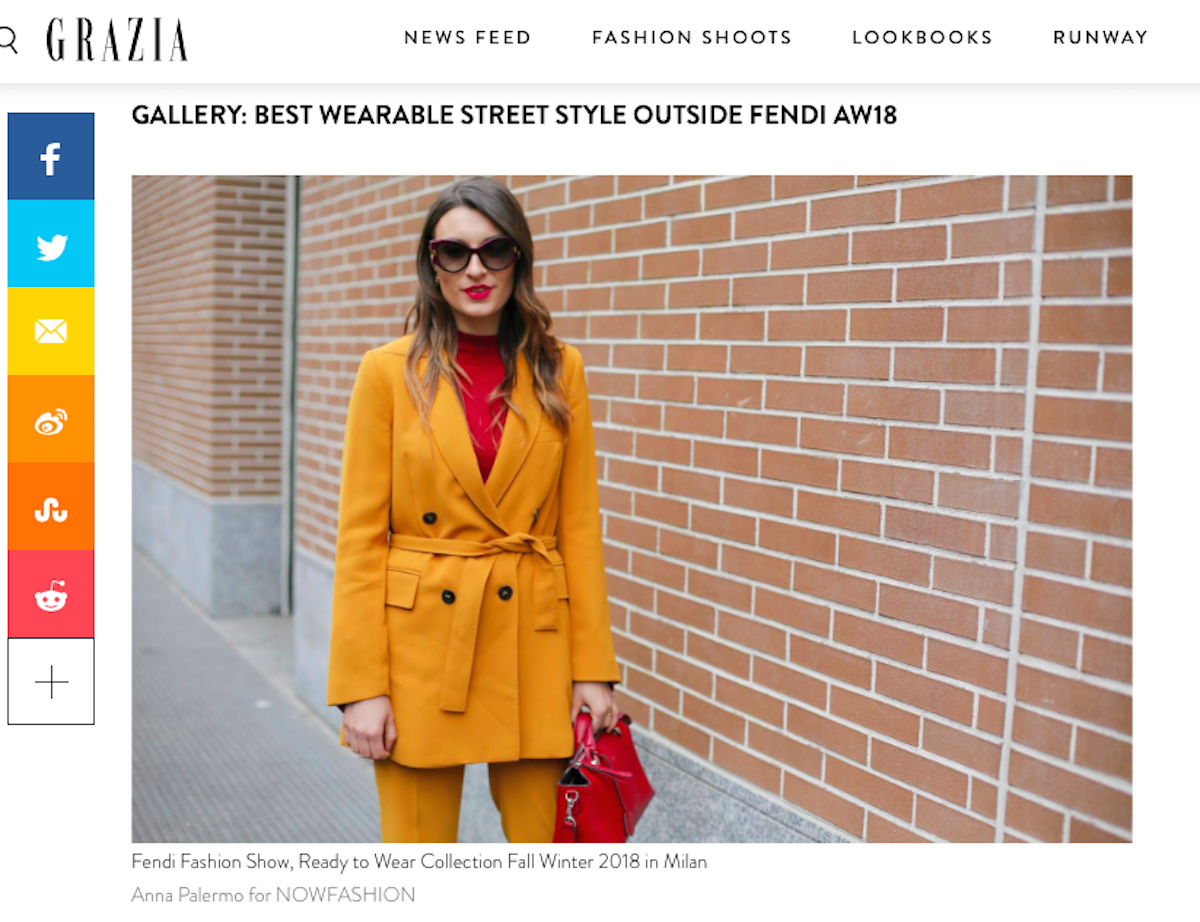The height and width of the screenshot is (922, 1200).
Task: Post the gallery to Reddit
Action: click(51, 594)
